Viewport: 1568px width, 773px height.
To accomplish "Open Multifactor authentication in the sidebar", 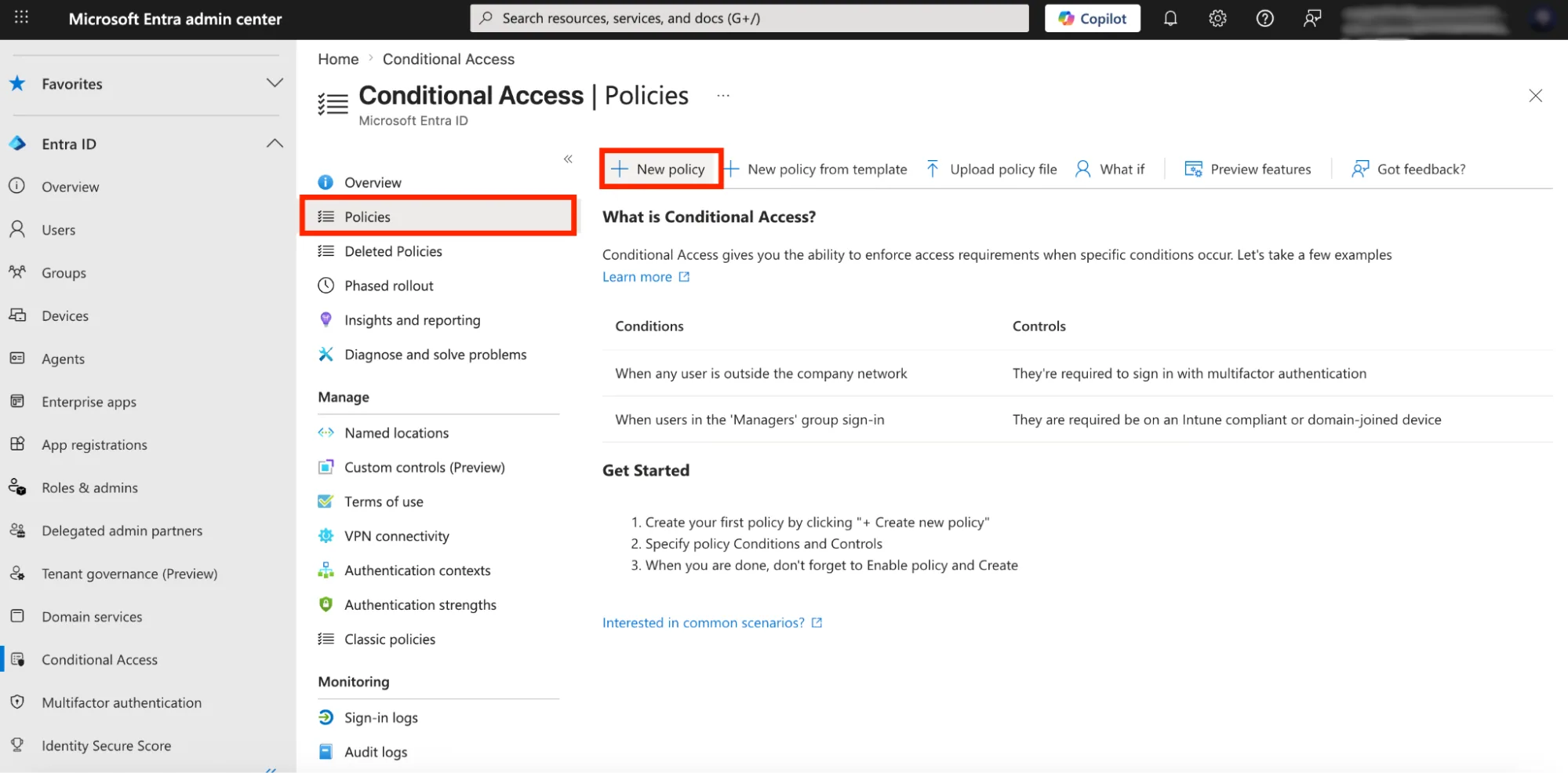I will coord(122,703).
